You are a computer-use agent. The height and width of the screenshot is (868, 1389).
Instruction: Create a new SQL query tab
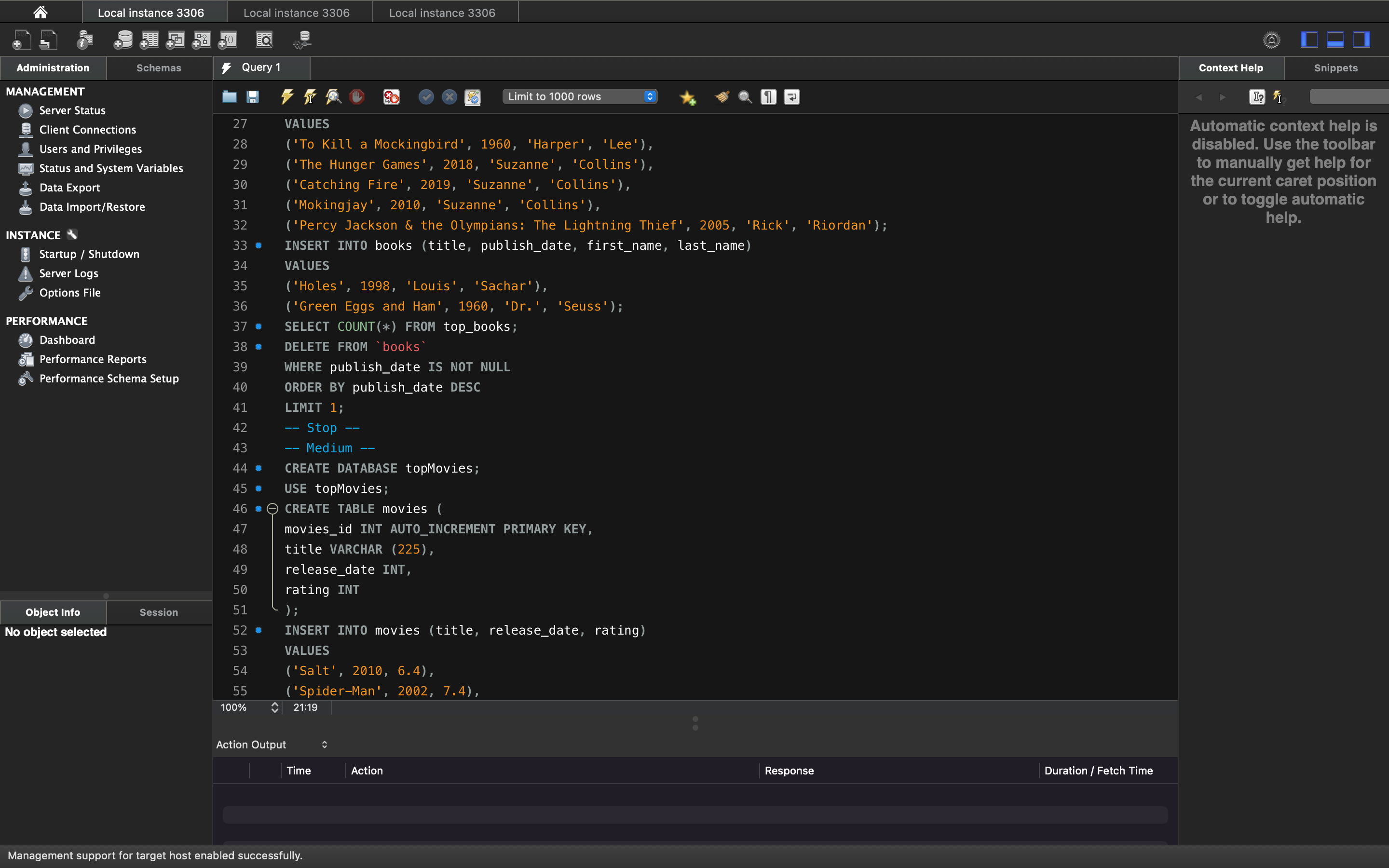21,39
